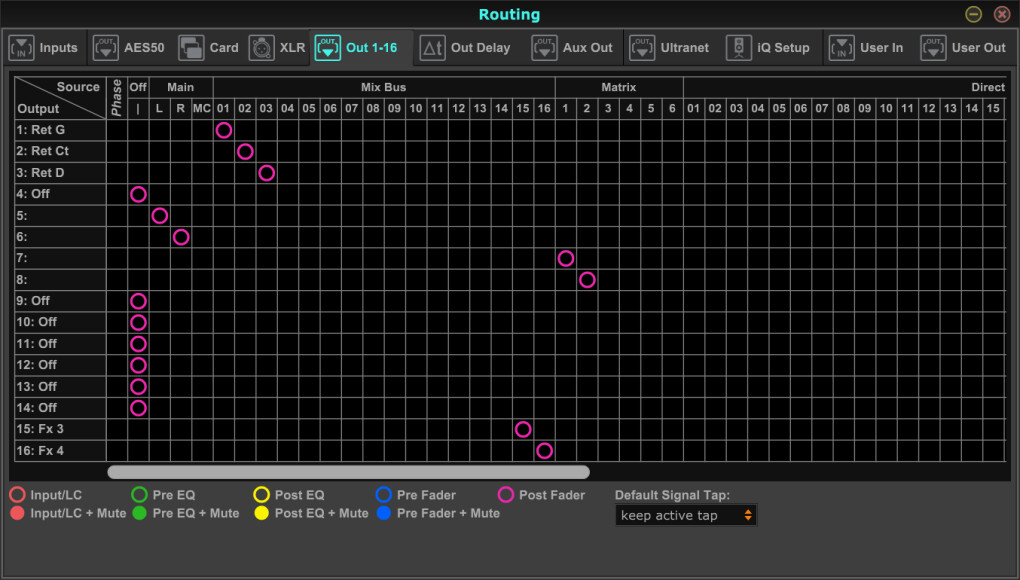Toggle the Off circle in row 12
The image size is (1020, 580).
pos(138,365)
